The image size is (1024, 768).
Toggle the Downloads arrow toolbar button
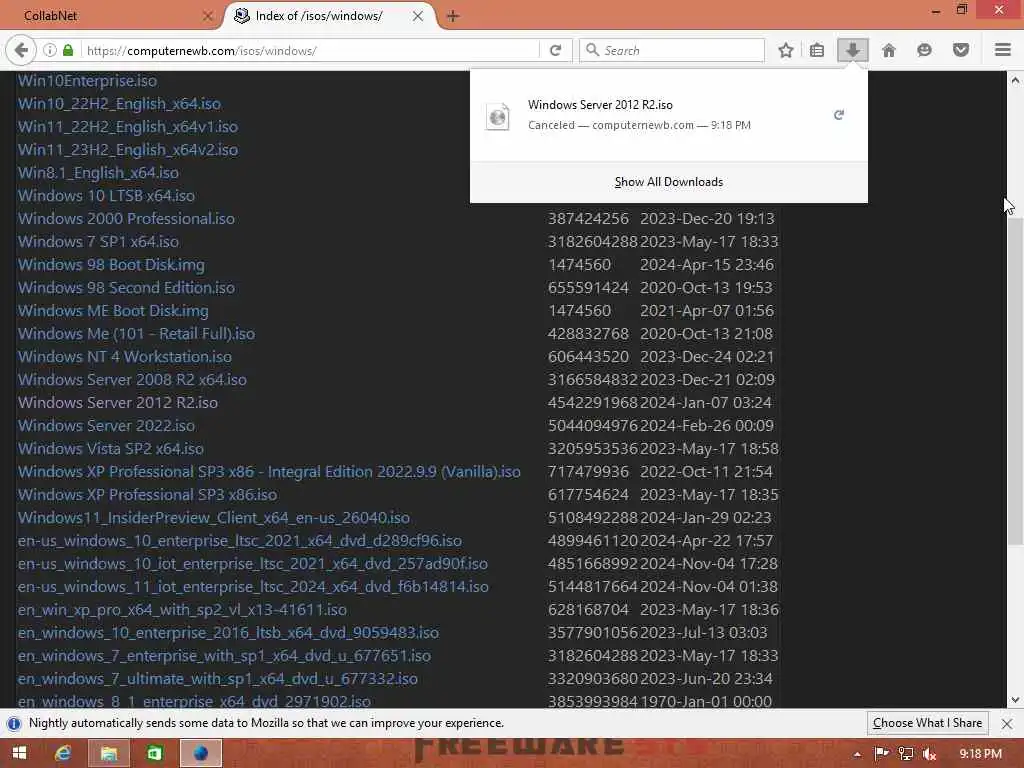(852, 50)
